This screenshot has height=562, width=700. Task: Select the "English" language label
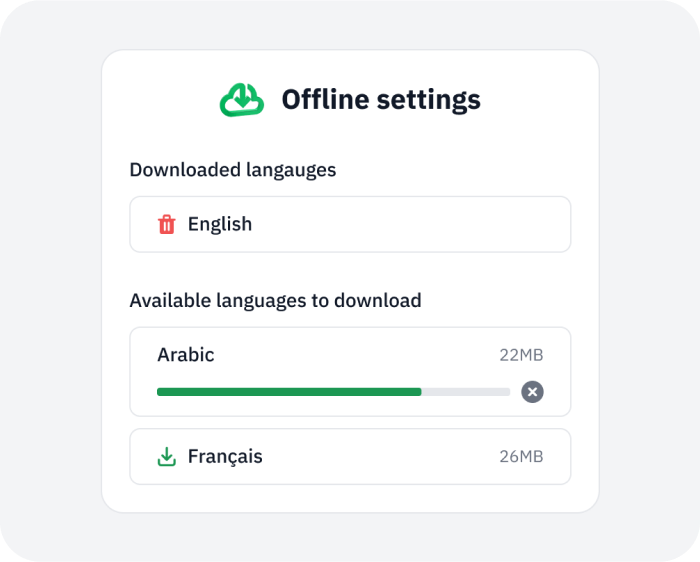(220, 224)
